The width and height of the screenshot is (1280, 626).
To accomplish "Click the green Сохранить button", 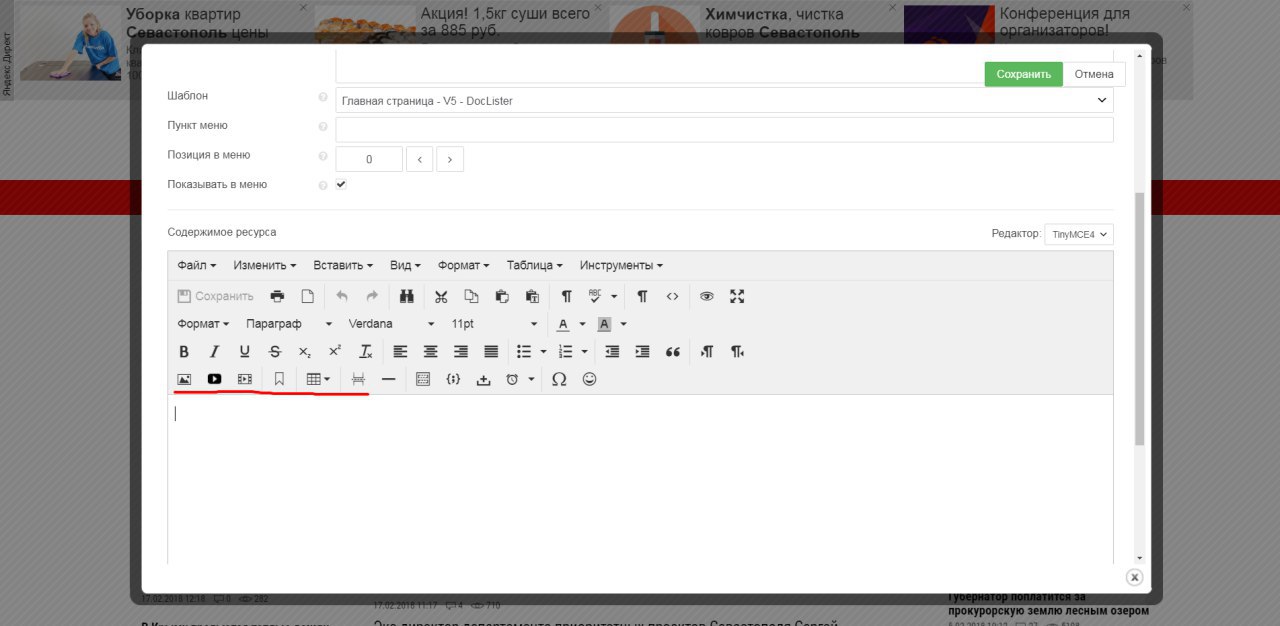I will coord(1023,74).
